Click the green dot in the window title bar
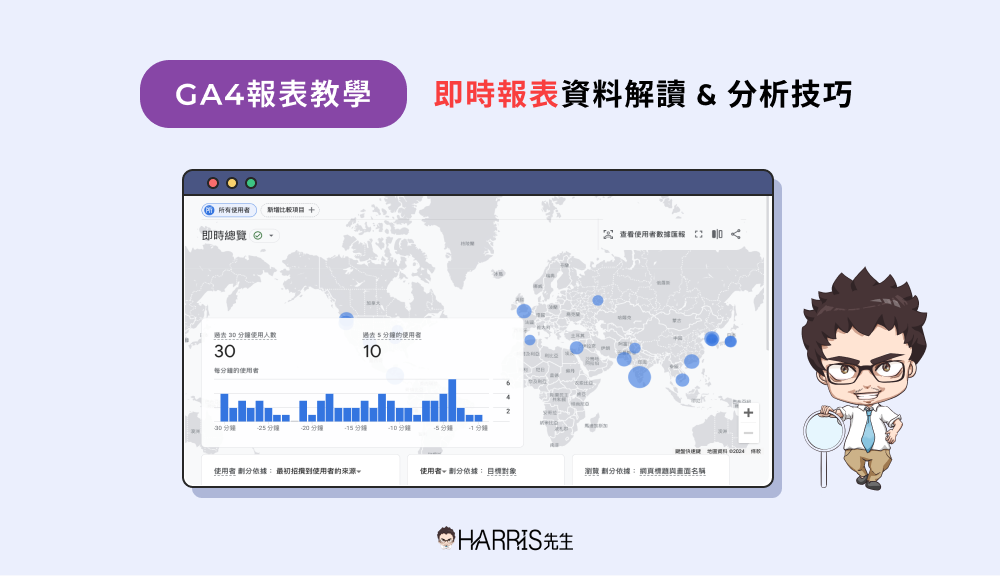Viewport: 1000px width, 576px height. click(x=251, y=183)
